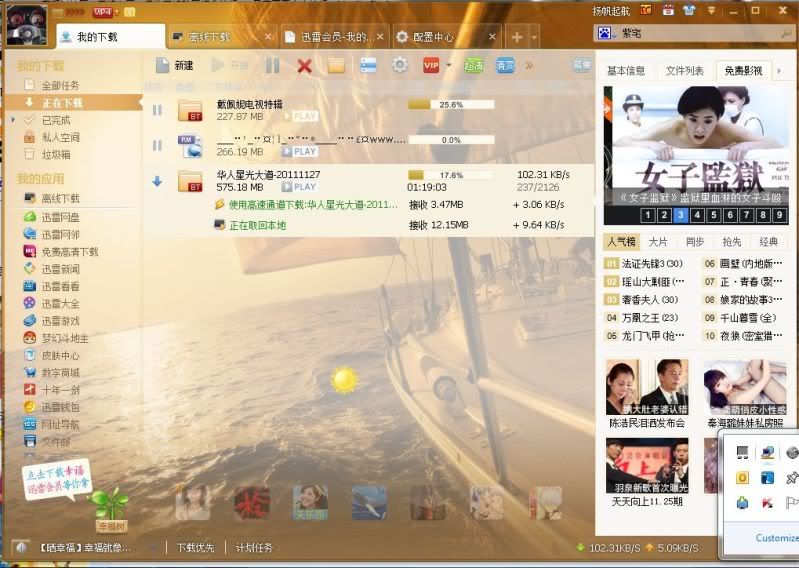Click PLAY for 华人星光大道 task
Image resolution: width=799 pixels, height=568 pixels.
point(299,187)
